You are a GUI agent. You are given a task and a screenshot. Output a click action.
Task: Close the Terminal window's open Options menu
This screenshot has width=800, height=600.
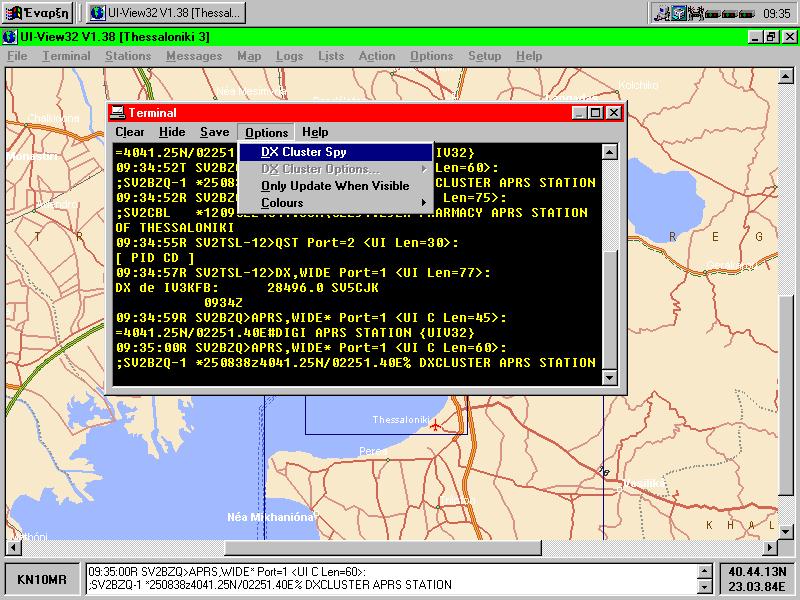tap(266, 133)
